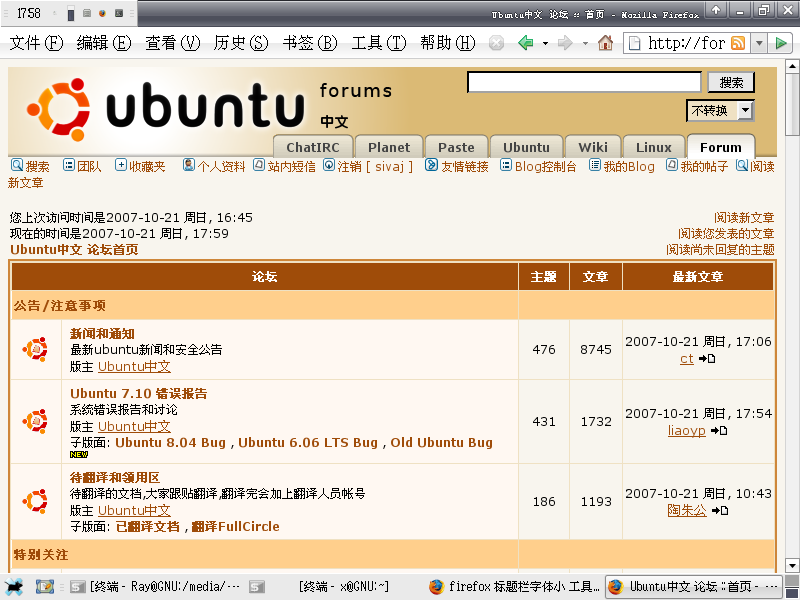
Task: Open the 新闻和通知 forum
Action: (x=102, y=334)
